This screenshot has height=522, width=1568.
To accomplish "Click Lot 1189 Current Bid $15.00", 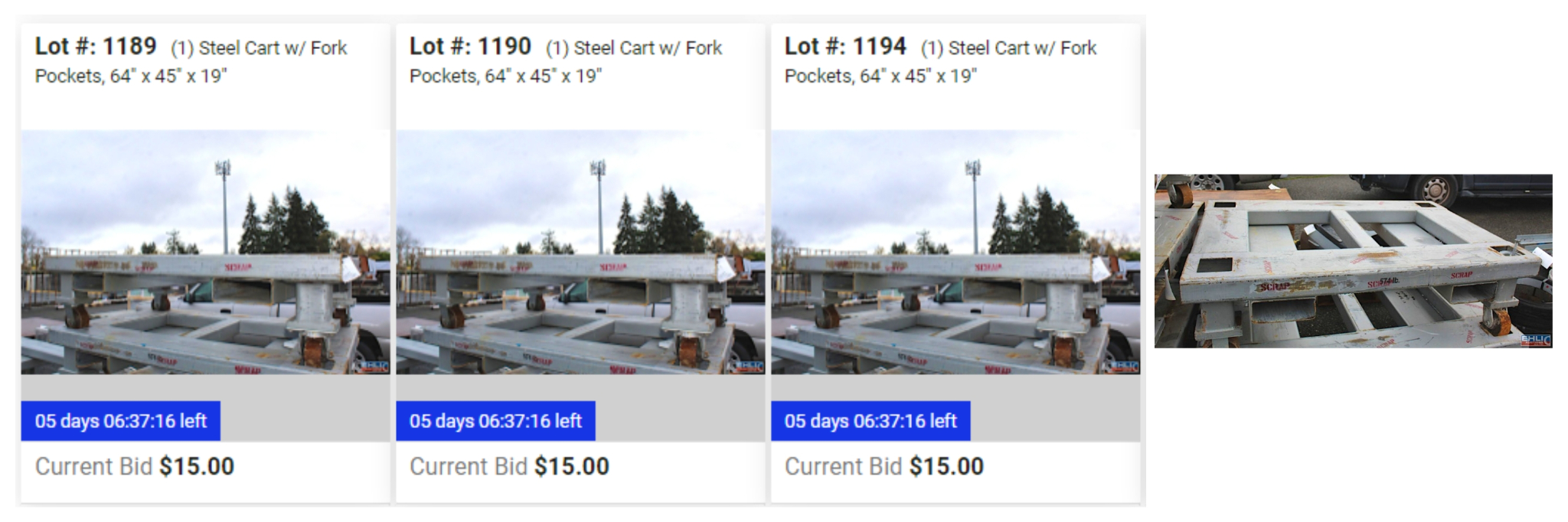I will coord(135,466).
